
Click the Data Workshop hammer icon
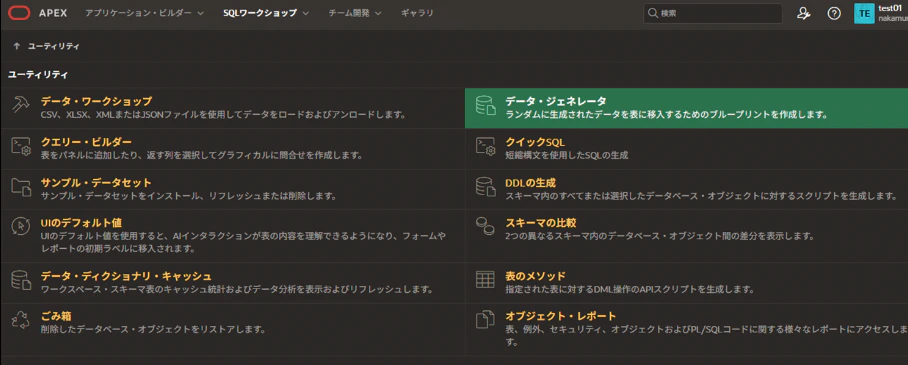21,105
